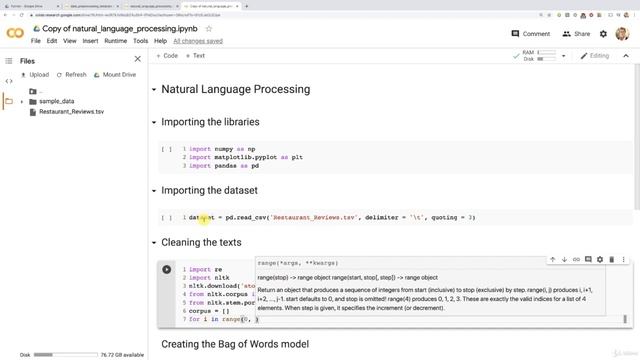
Task: Expand the sample_data folder arrow
Action: click(22, 102)
